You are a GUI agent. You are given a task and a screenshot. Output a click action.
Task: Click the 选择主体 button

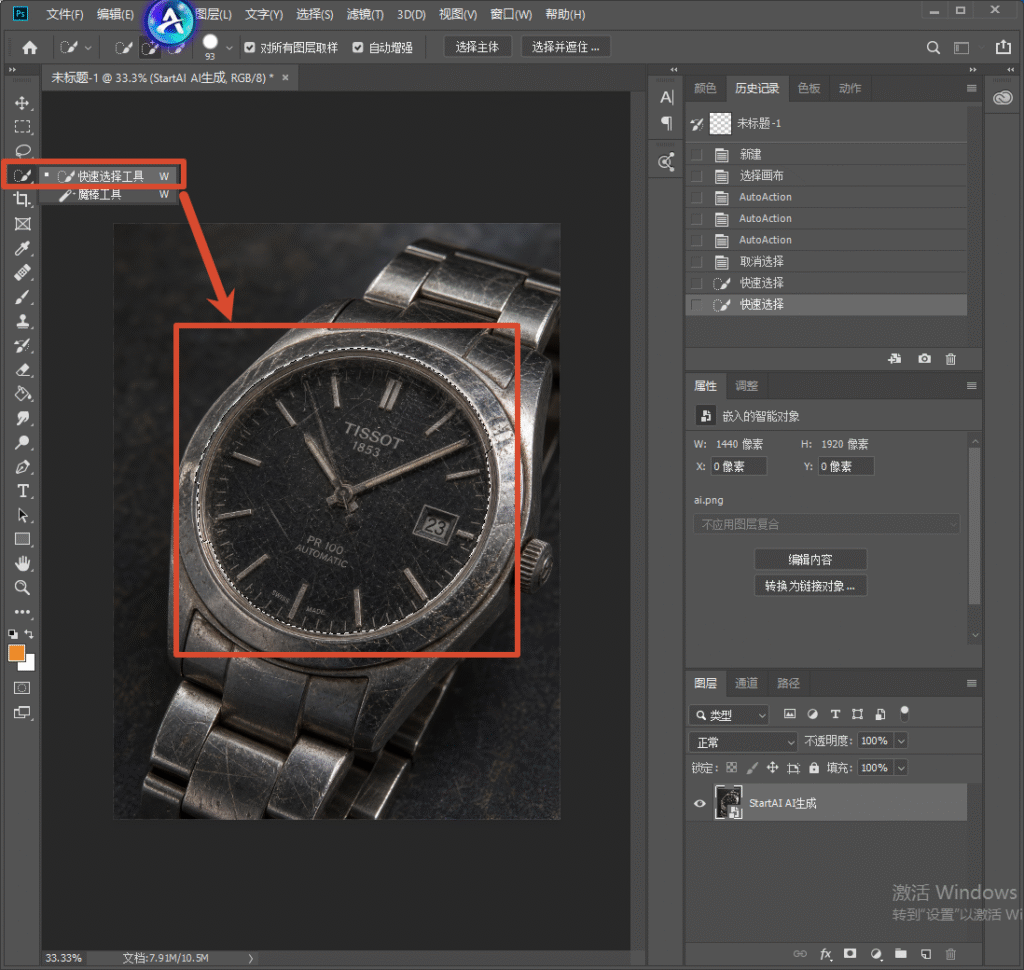(477, 47)
